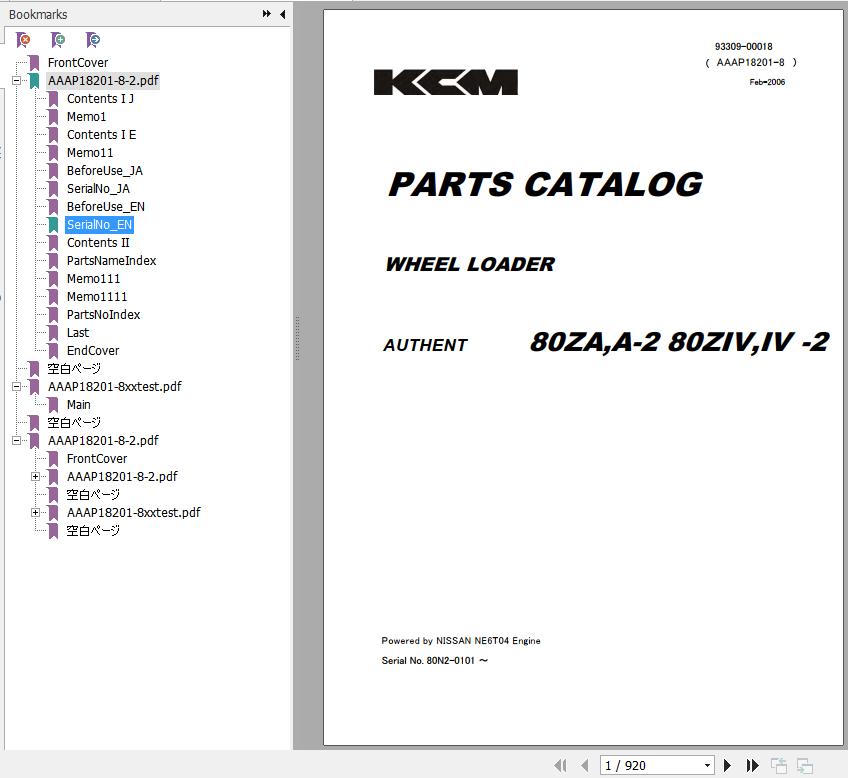Click the gray-highlighted AAAP18201-8-2.pdf bookmark label

(103, 81)
